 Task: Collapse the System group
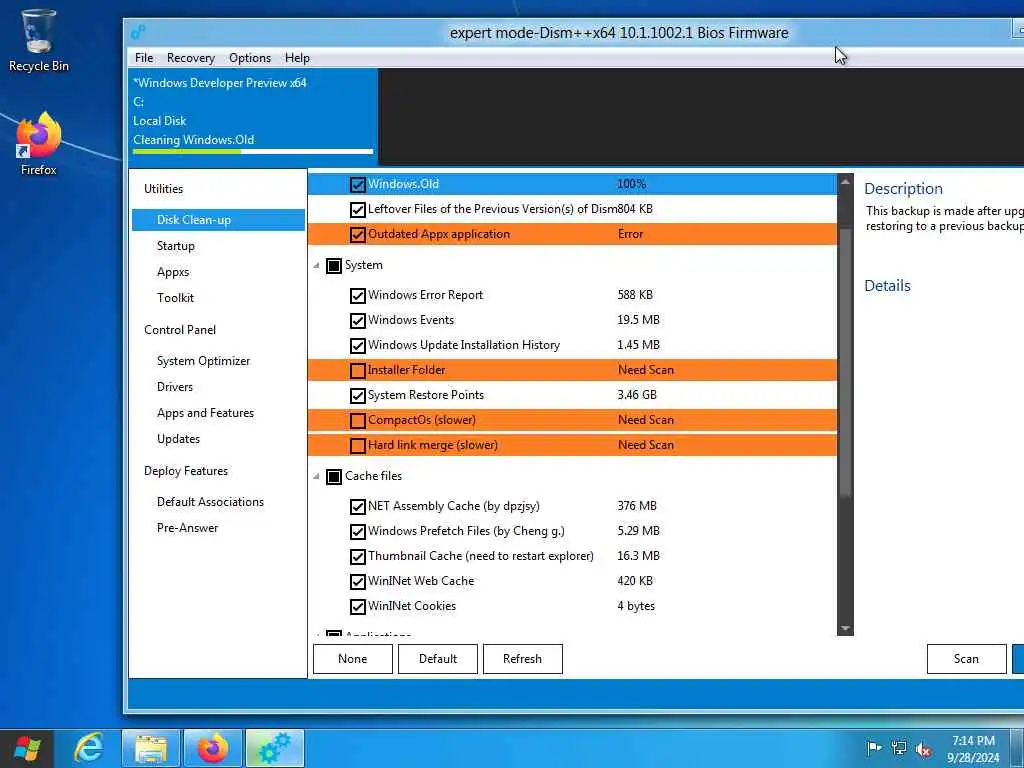pos(316,265)
